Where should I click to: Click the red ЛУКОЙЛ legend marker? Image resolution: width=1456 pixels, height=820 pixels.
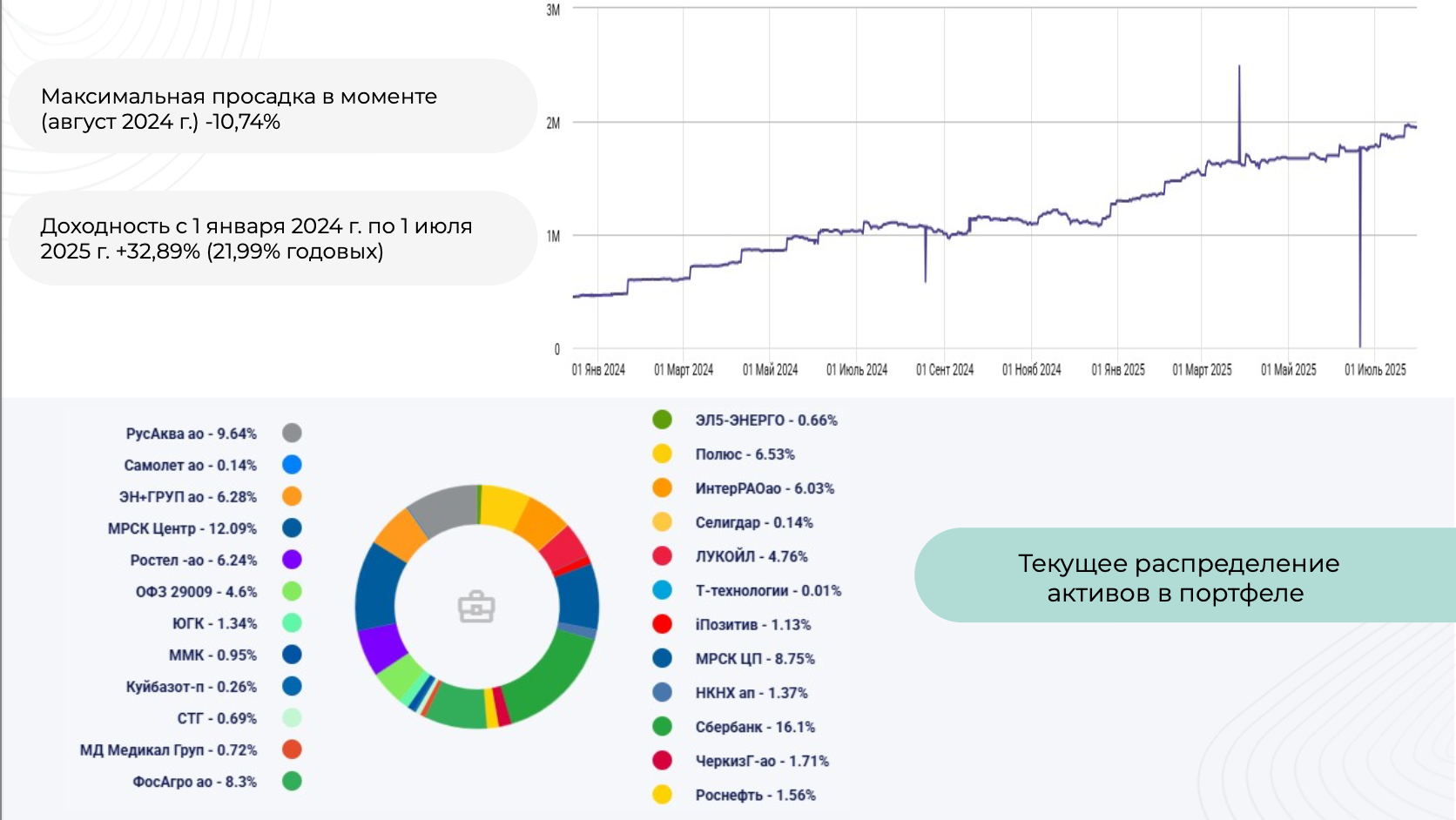662,556
